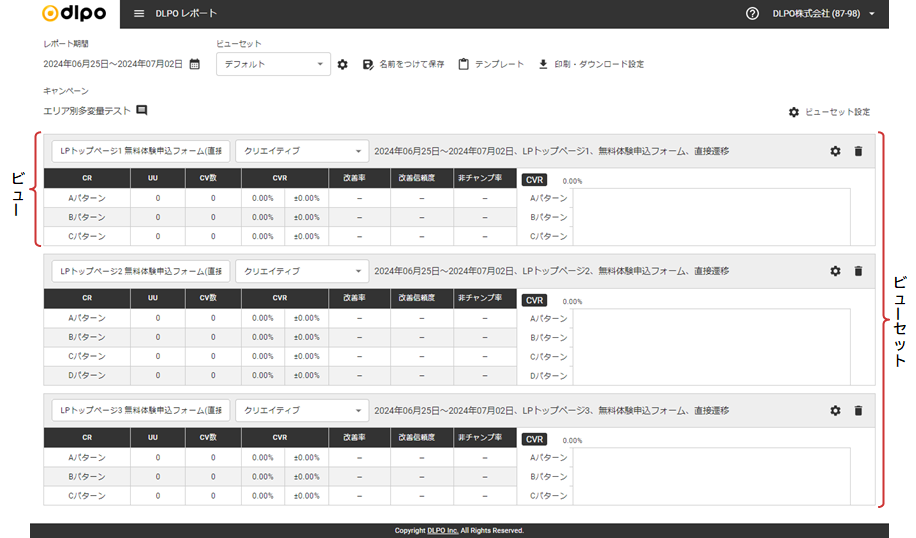Click the LPトップページ3 view selector field

141,410
